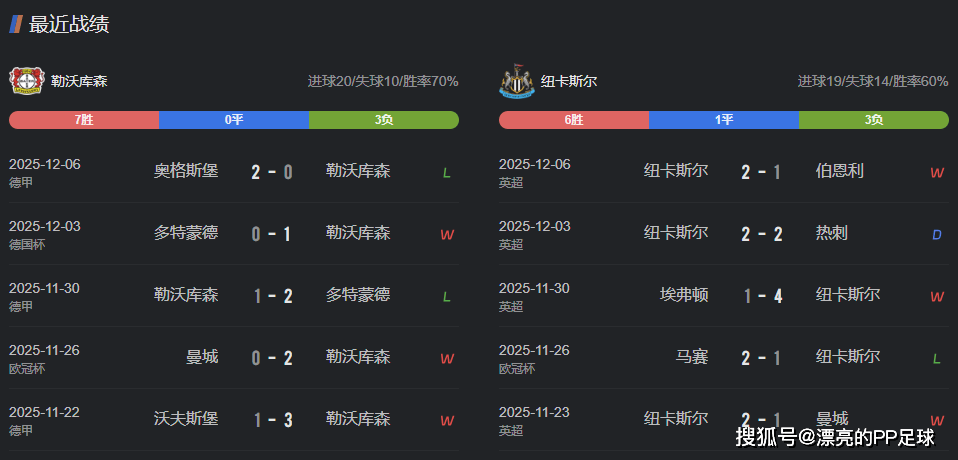Click the L badge in the 奥格斯堡 match row
This screenshot has height=460, width=958.
[446, 173]
